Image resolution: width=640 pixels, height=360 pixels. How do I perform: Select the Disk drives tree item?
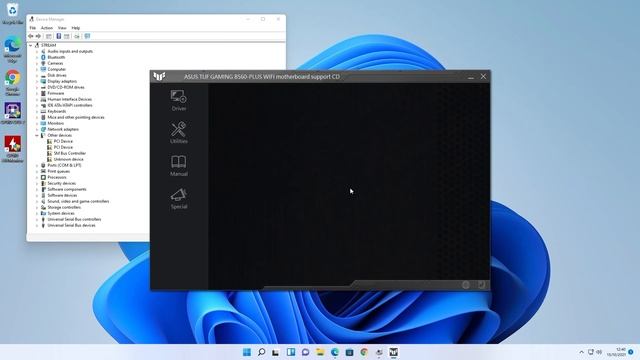click(57, 75)
